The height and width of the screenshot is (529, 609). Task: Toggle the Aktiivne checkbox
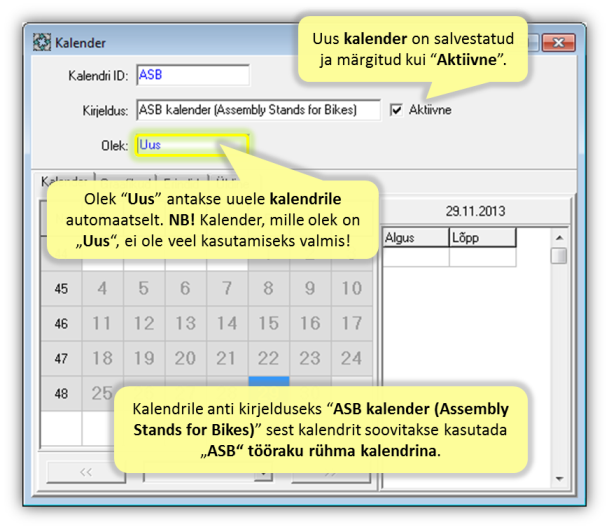click(397, 110)
